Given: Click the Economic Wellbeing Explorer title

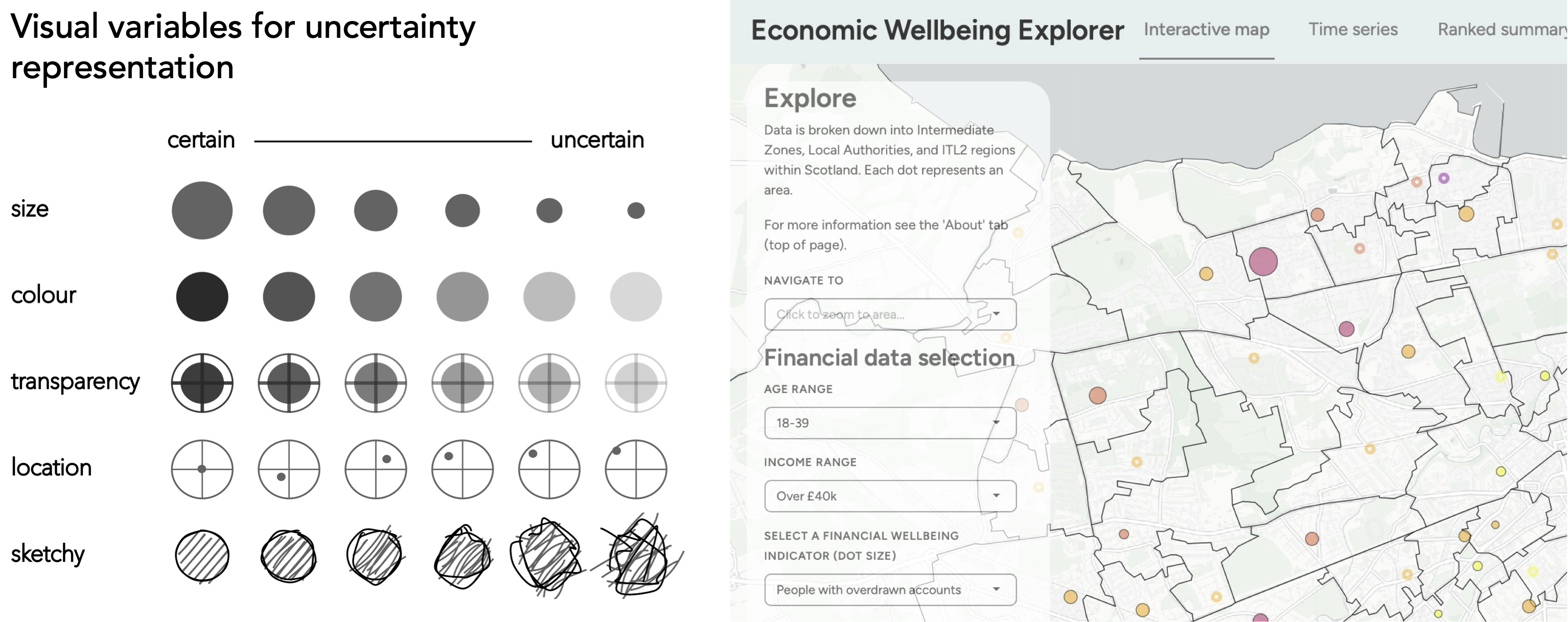Looking at the screenshot, I should 937,31.
